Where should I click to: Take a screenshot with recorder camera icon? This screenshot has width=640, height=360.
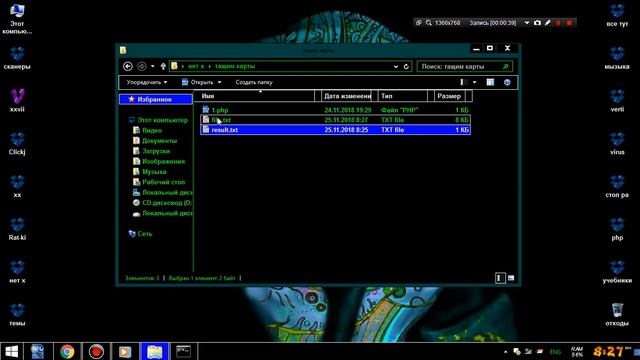(x=537, y=23)
